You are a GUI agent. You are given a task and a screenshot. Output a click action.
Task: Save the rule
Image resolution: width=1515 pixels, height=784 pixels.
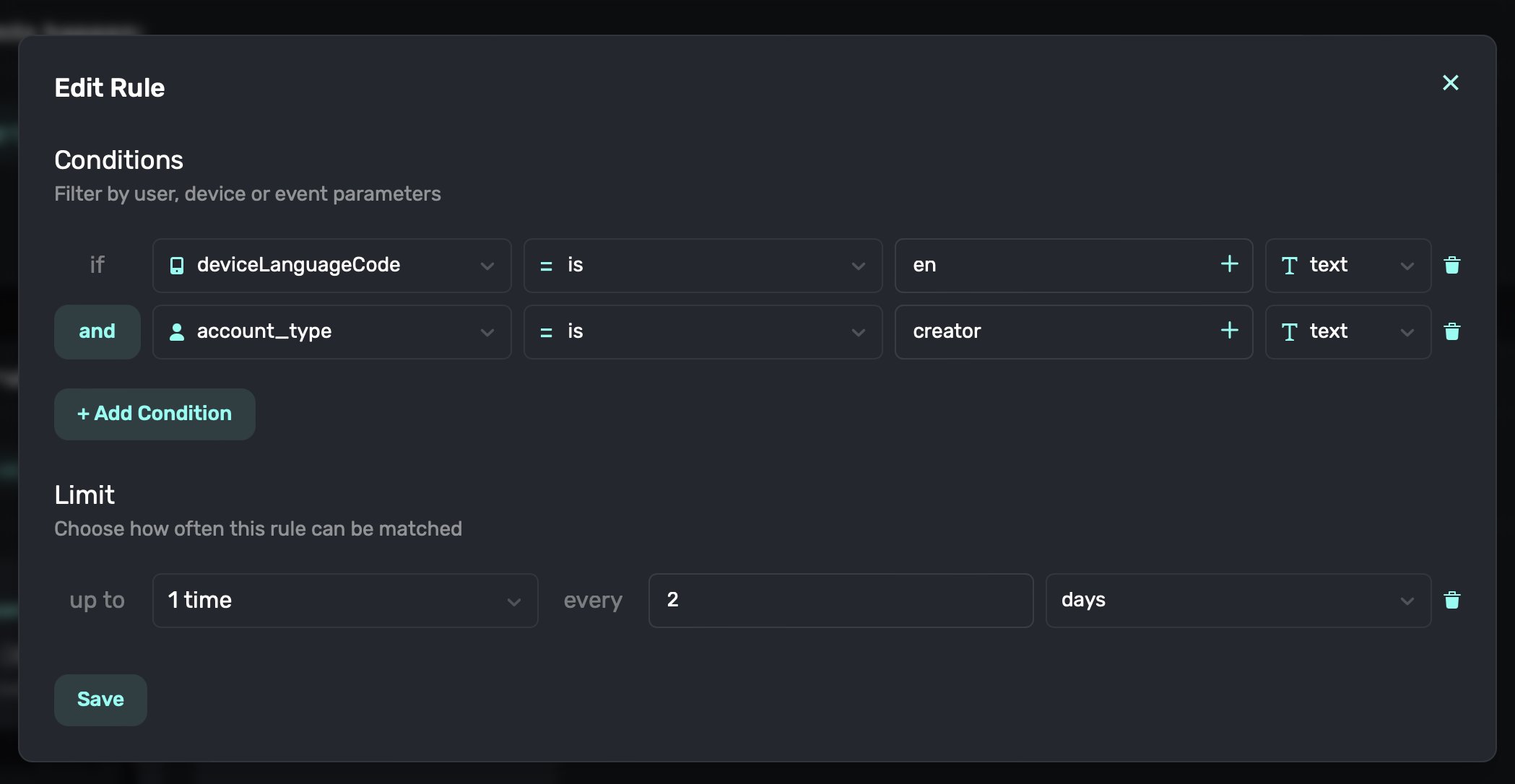[x=100, y=700]
